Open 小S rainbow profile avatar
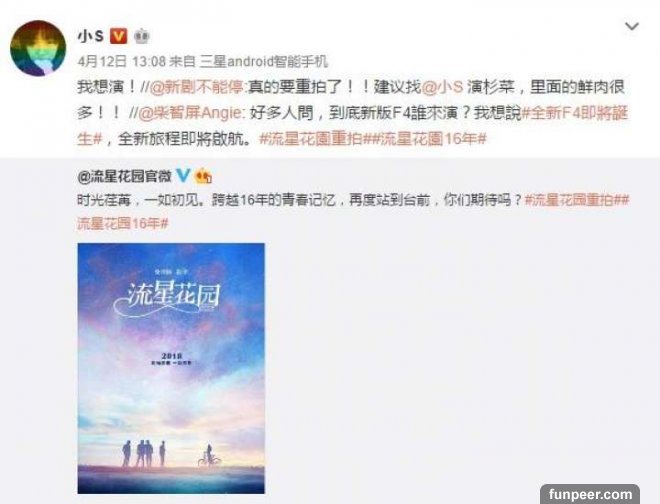 [38, 48]
